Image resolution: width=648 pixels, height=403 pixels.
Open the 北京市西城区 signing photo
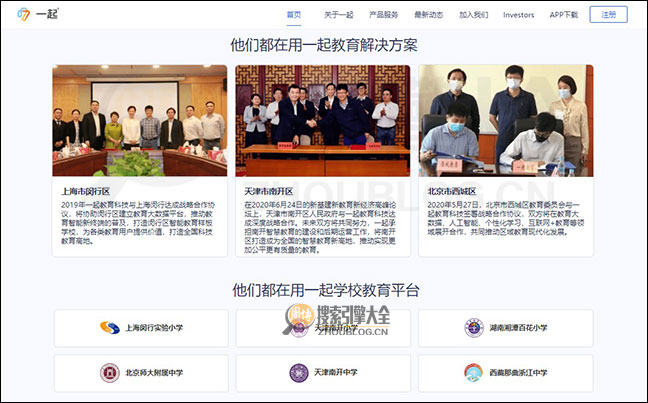pos(506,120)
